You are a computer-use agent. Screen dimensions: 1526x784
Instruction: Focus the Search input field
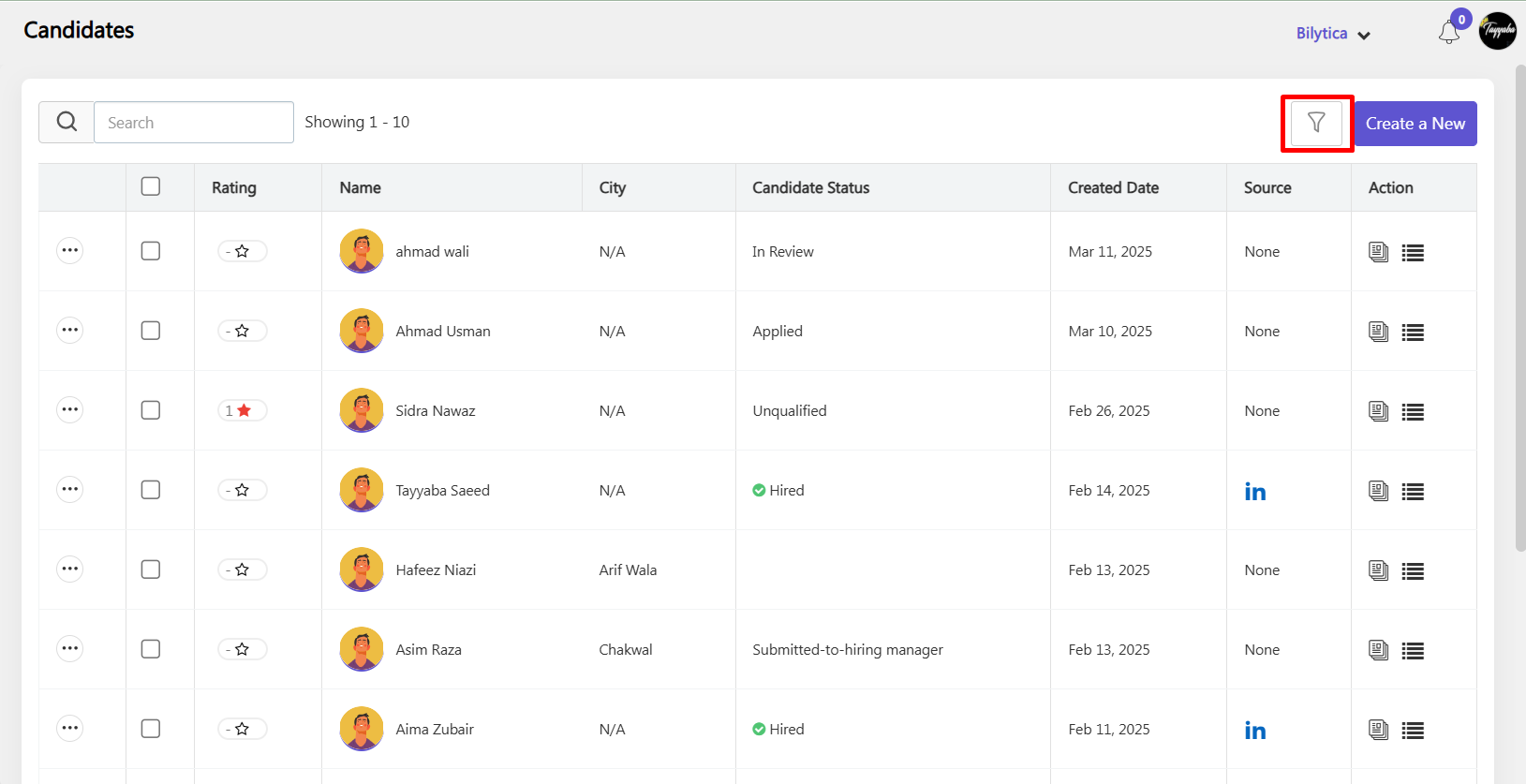(x=194, y=122)
